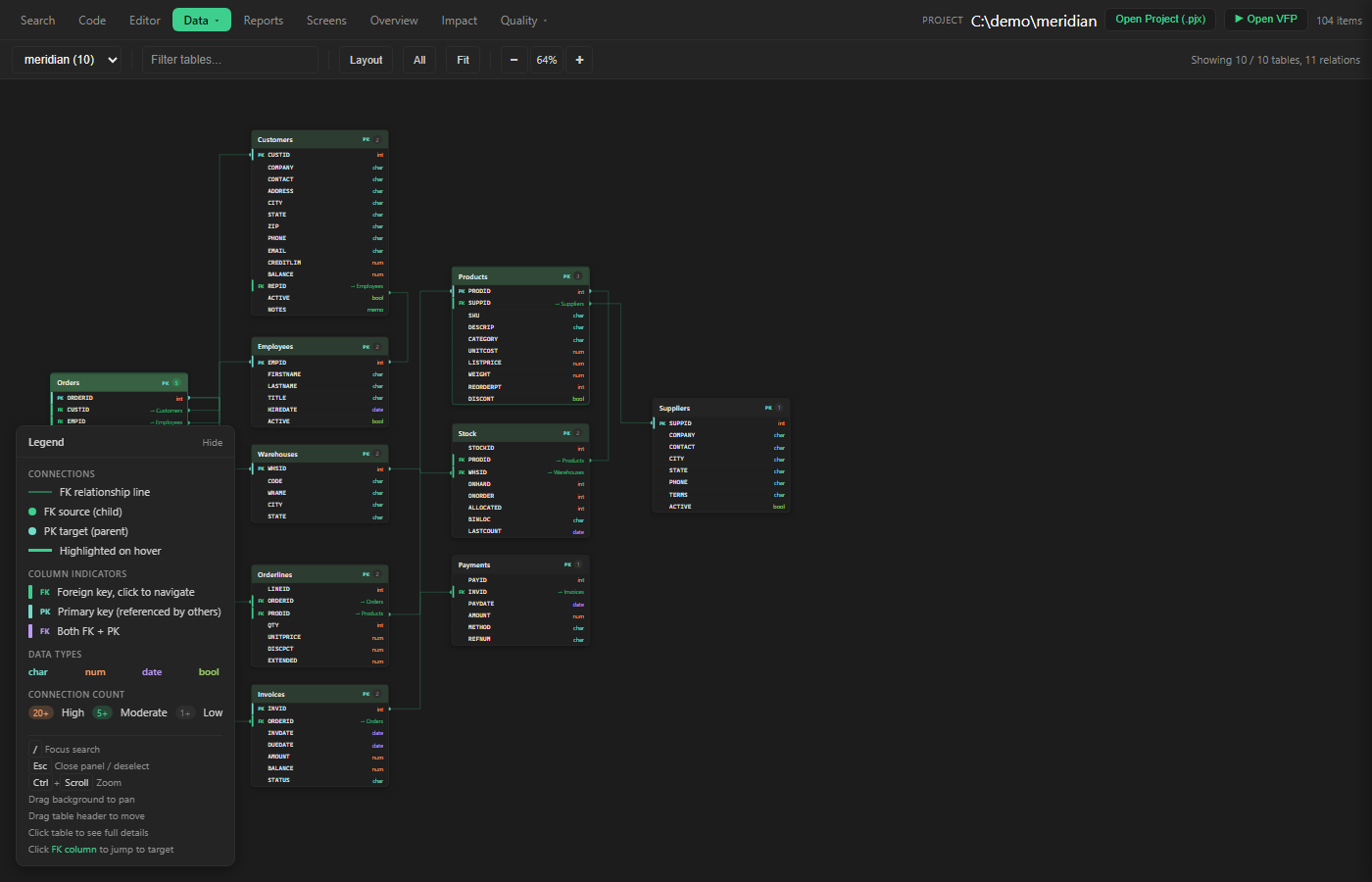This screenshot has height=882, width=1372.
Task: Click the PK icon beside ORDERID in Orders
Action: coord(60,398)
